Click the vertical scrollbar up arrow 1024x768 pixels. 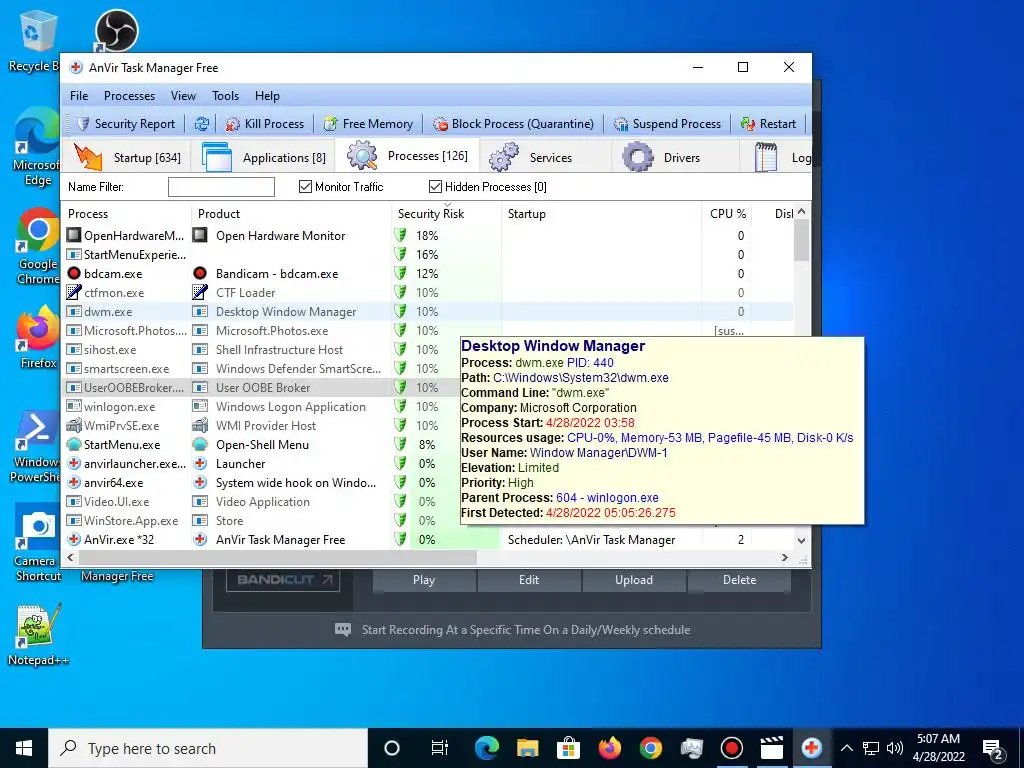[801, 212]
